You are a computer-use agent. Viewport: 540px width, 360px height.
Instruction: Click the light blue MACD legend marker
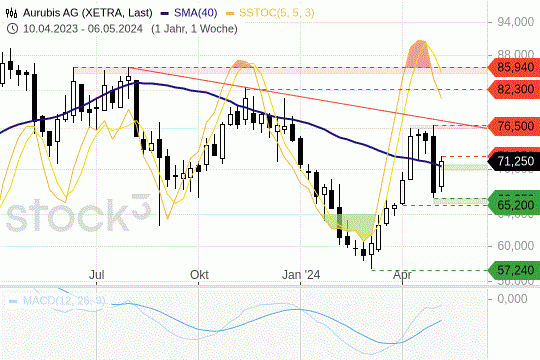coord(13,301)
